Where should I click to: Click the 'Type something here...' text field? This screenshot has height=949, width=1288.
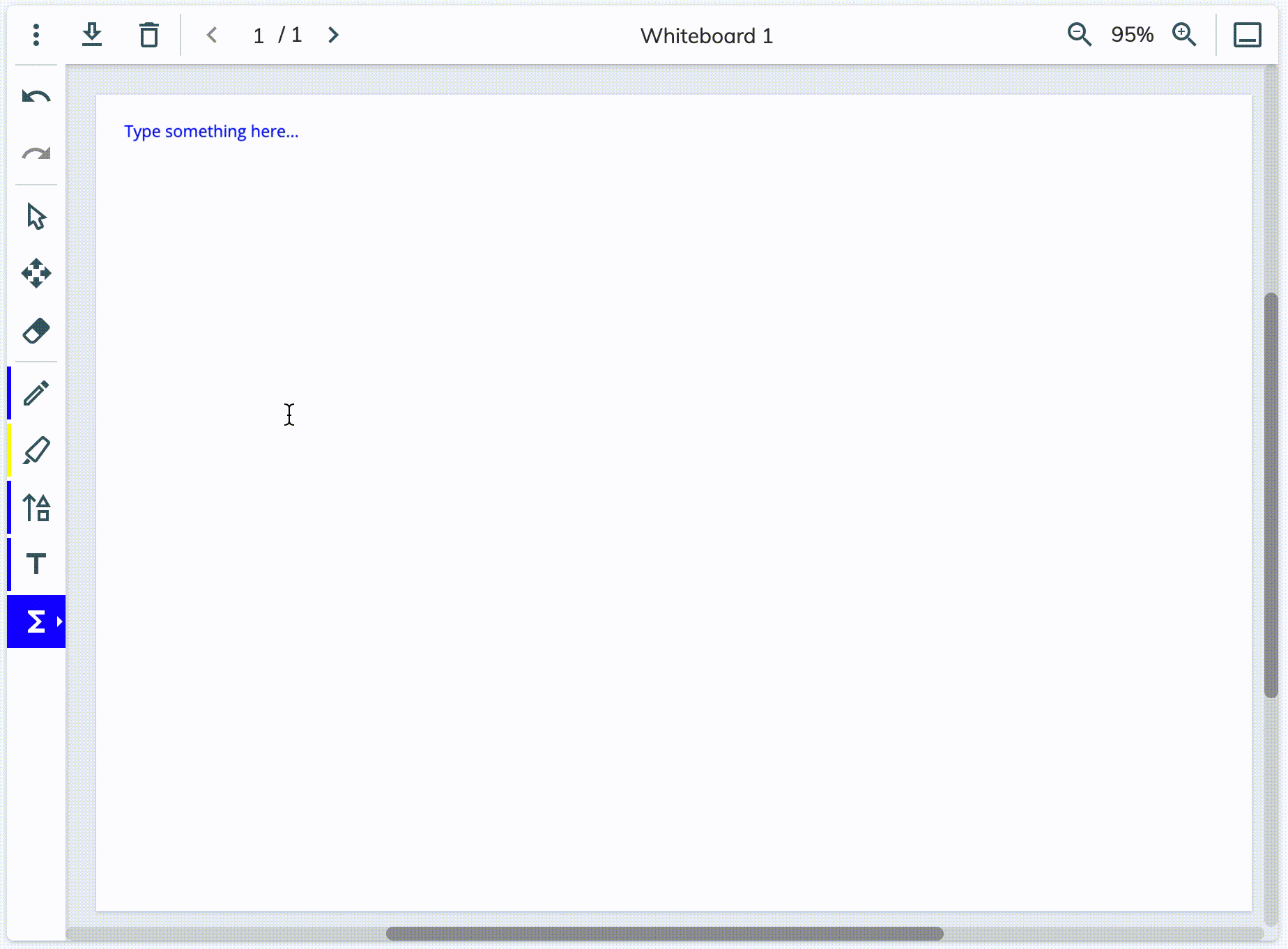211,132
